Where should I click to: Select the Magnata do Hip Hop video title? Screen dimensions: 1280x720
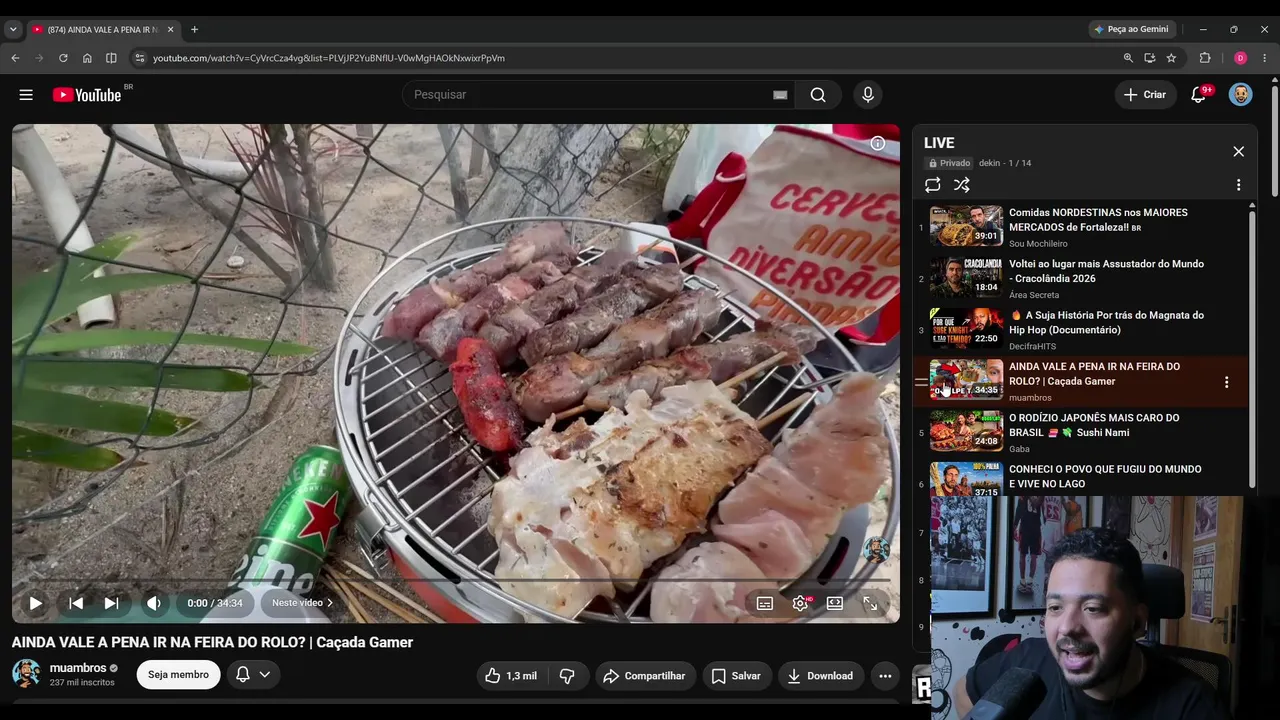tap(1106, 322)
